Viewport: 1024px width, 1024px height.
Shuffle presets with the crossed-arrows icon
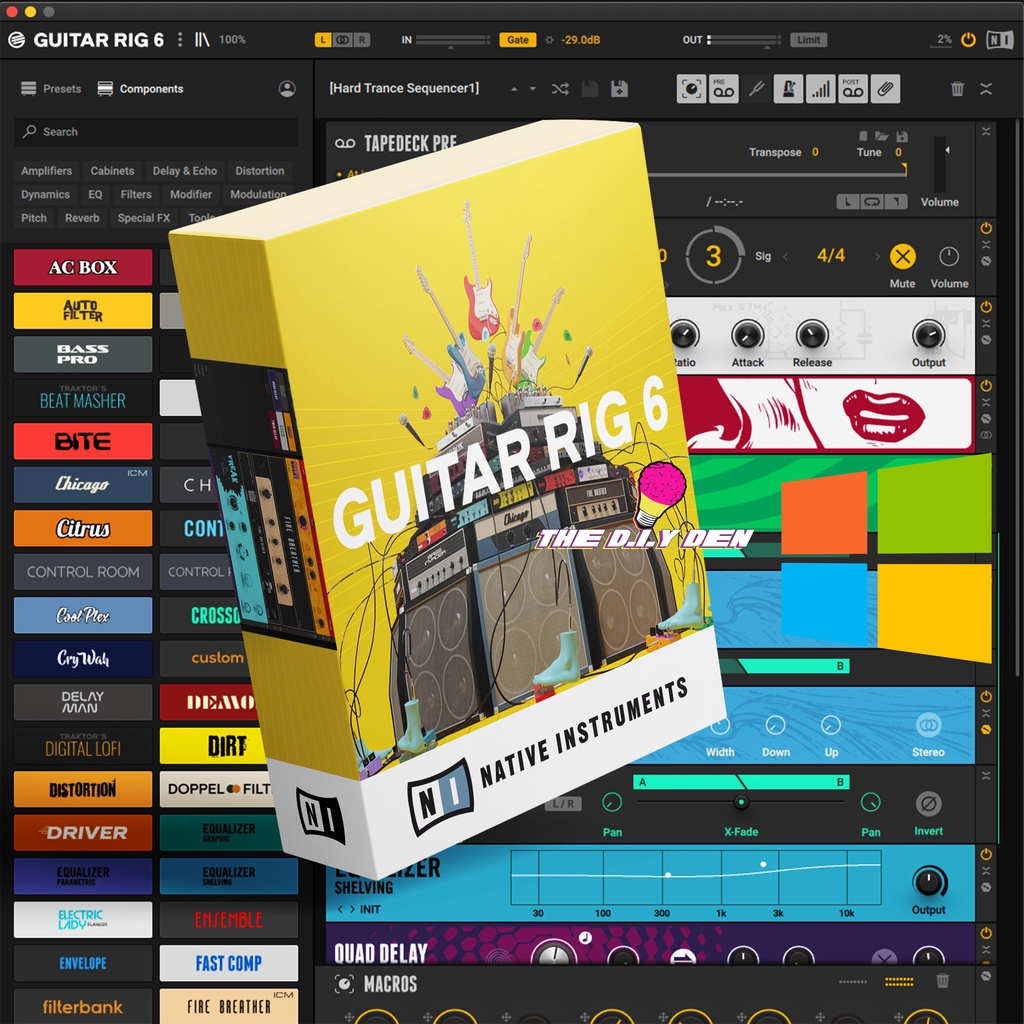point(560,88)
